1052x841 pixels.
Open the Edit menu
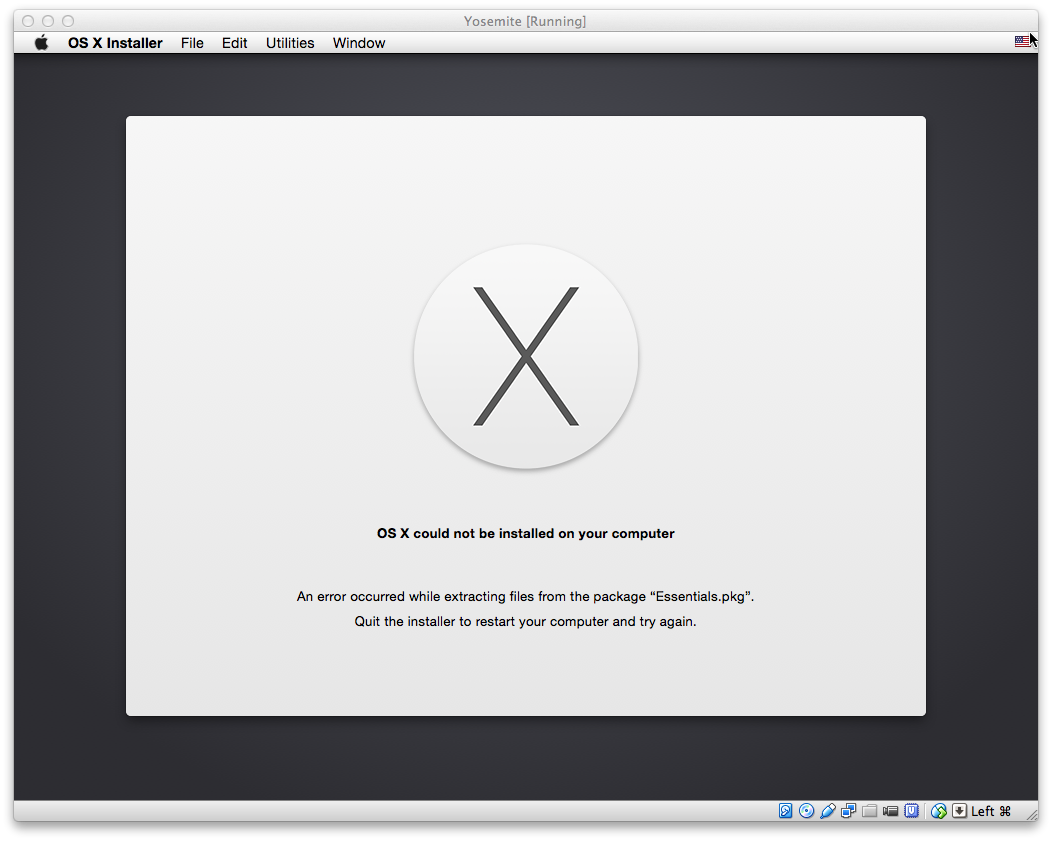point(234,43)
